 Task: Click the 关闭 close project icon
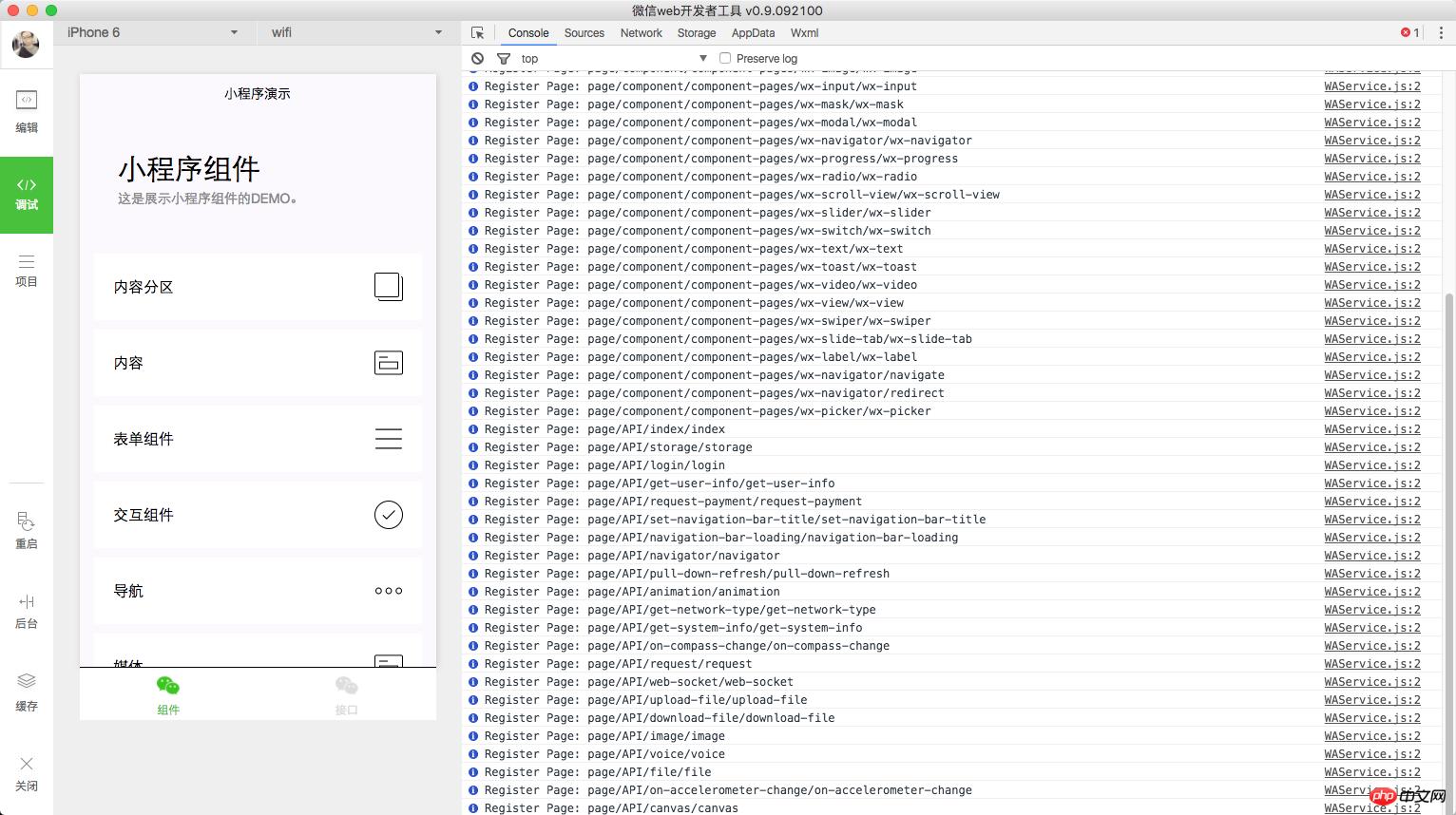27,772
